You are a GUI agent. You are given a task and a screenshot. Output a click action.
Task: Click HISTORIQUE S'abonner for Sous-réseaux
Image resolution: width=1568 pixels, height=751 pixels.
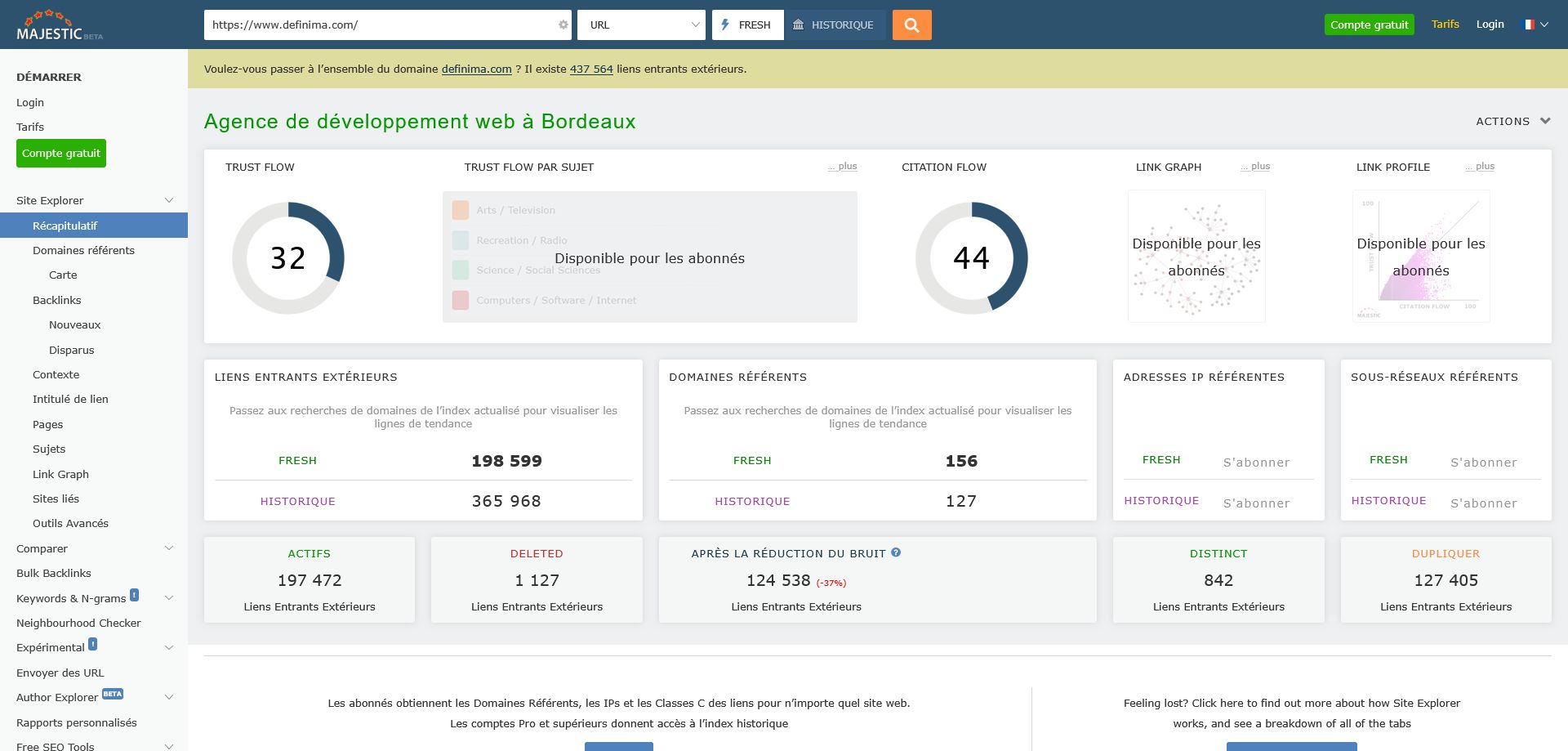pos(1483,503)
